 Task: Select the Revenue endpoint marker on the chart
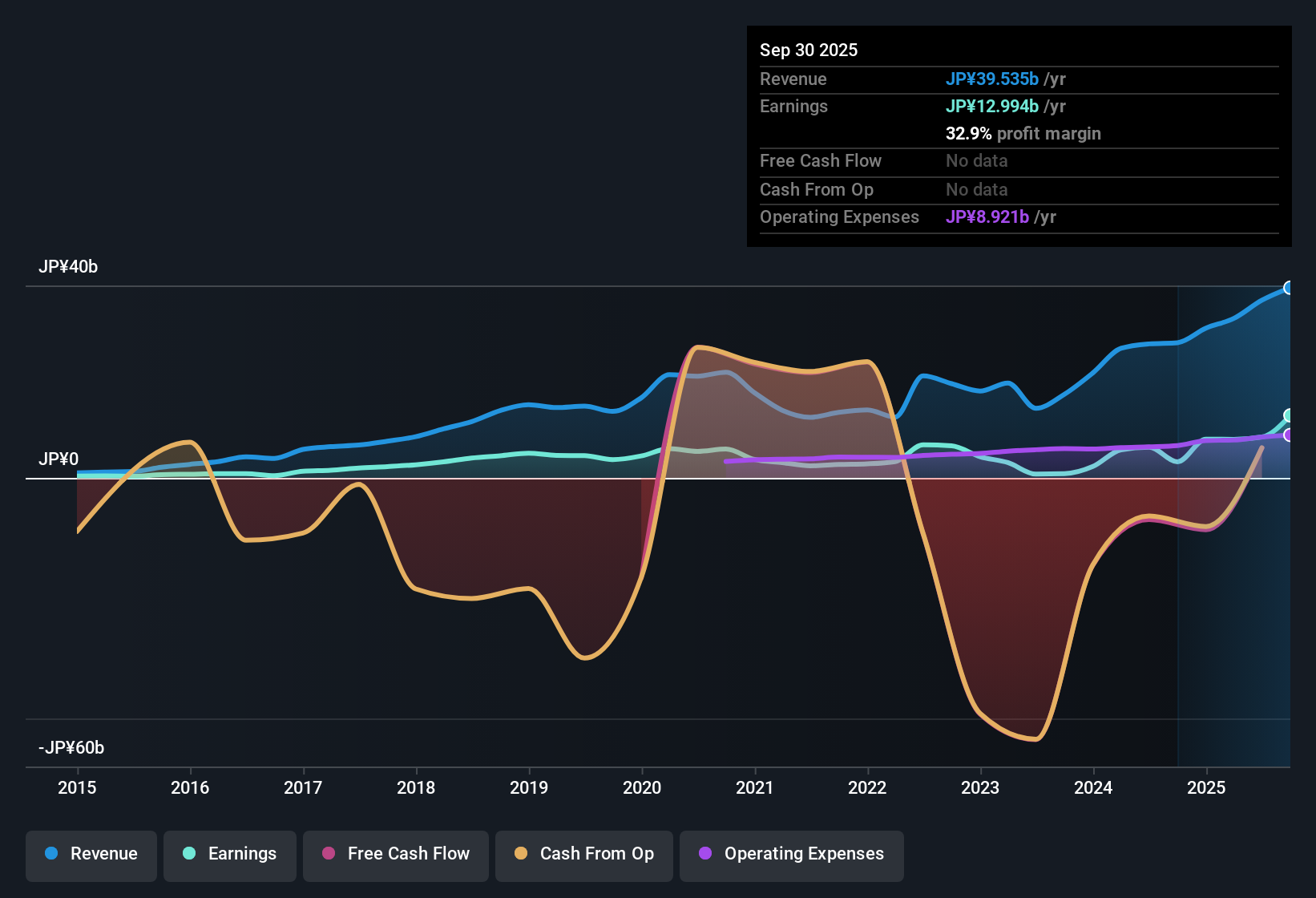click(1290, 287)
